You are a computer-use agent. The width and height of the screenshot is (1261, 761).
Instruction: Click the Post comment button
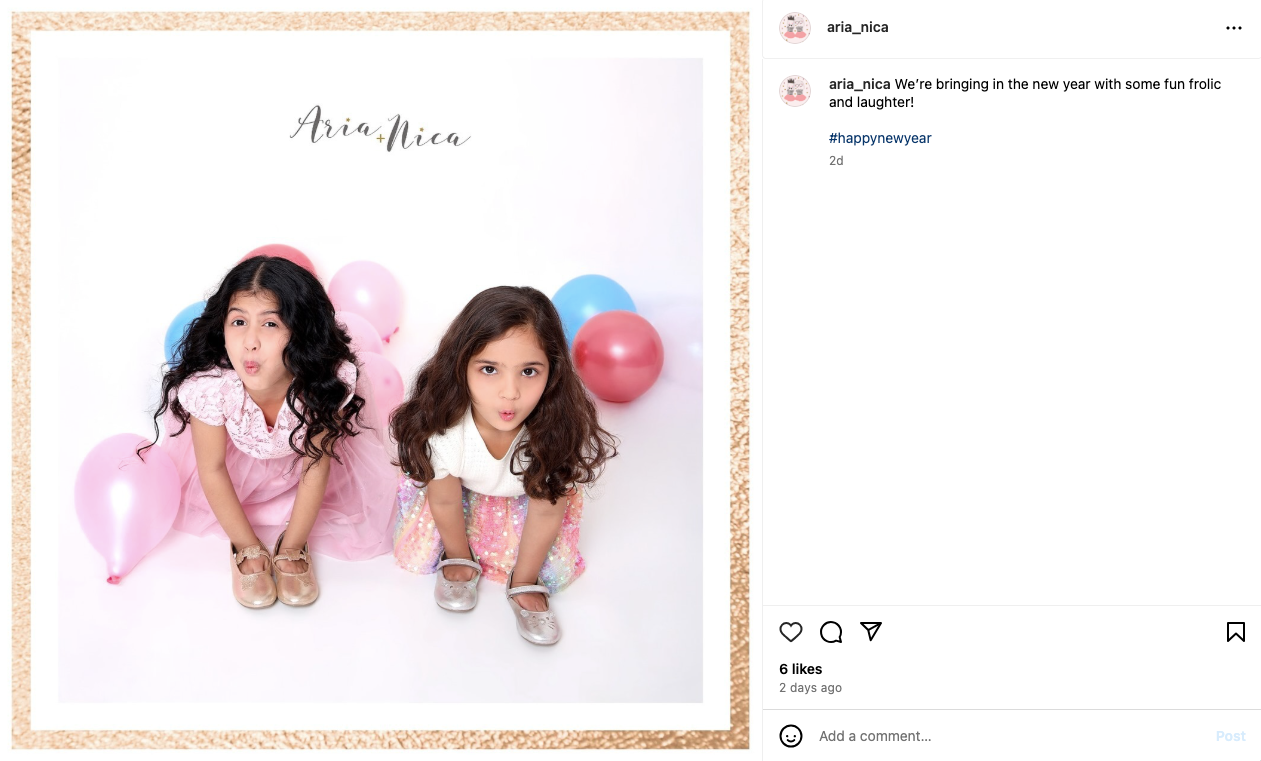pos(1230,736)
